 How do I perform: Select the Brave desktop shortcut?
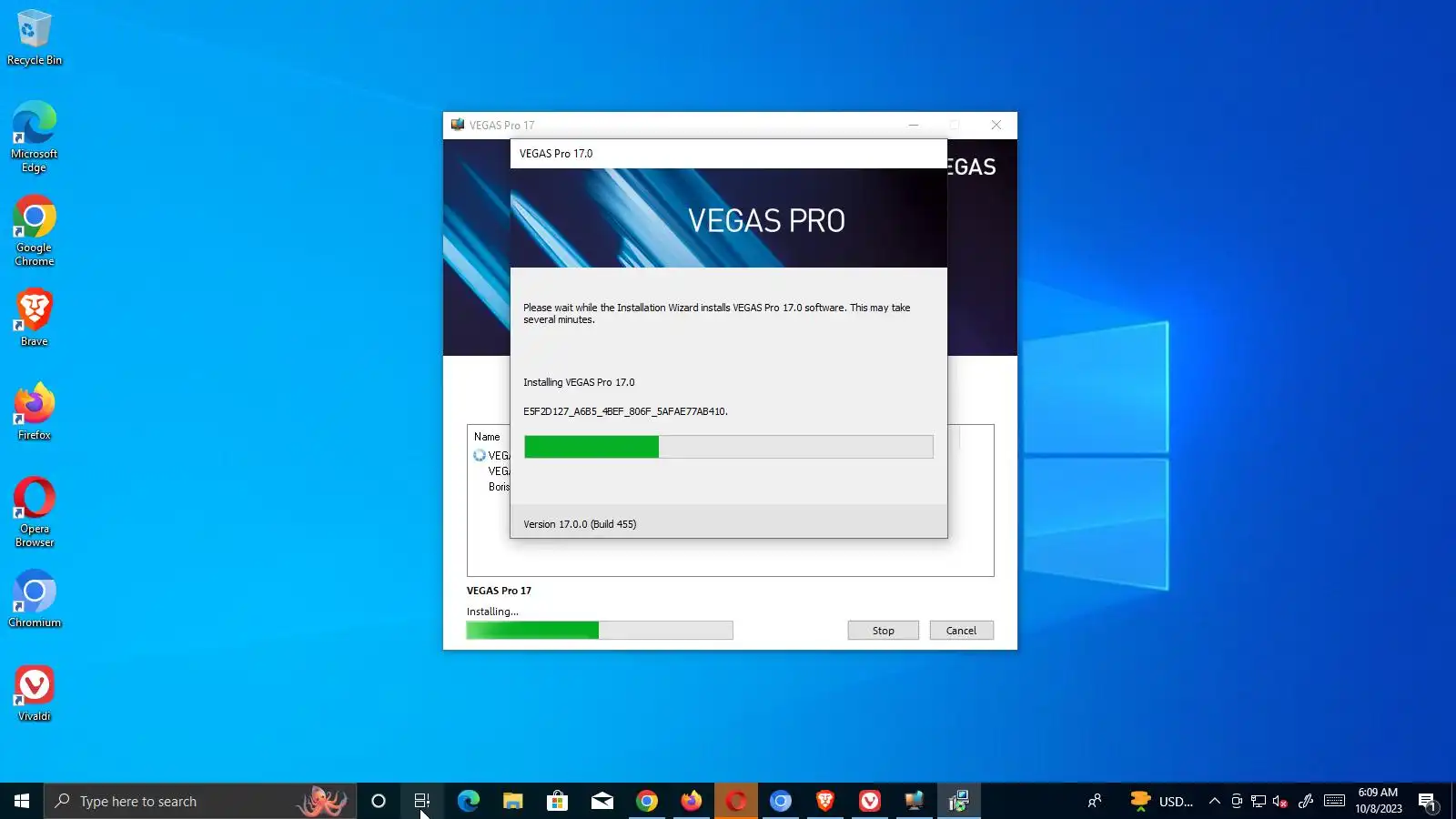35,318
